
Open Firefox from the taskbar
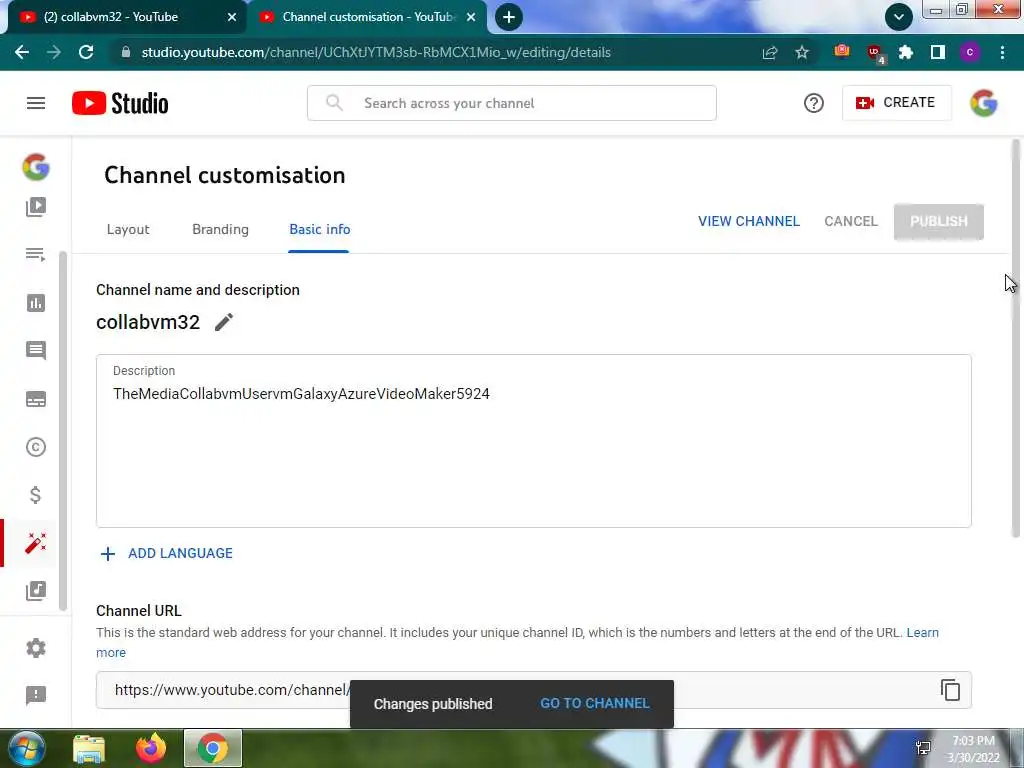151,748
